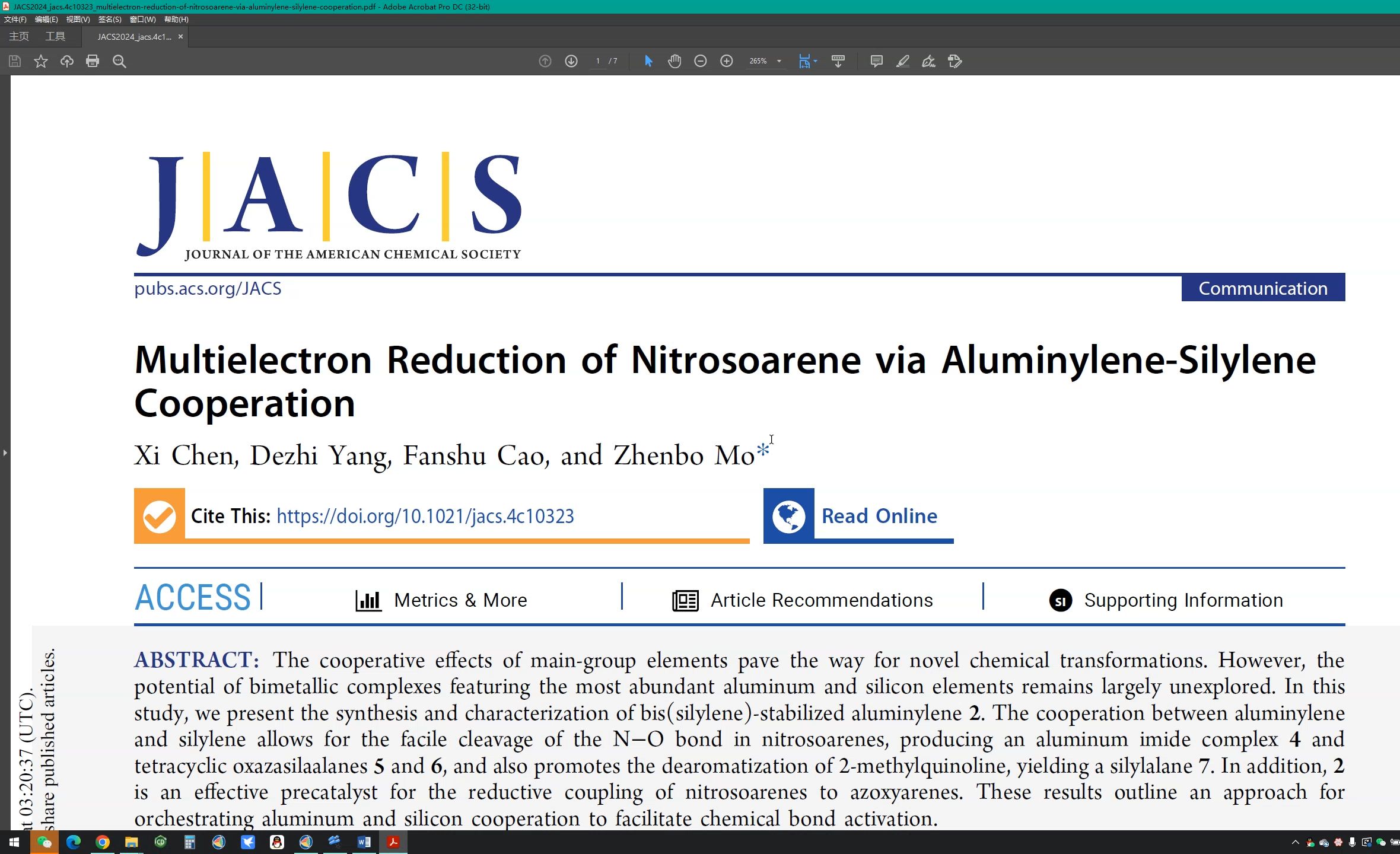Go to the next page
Image resolution: width=1400 pixels, height=854 pixels.
point(571,61)
